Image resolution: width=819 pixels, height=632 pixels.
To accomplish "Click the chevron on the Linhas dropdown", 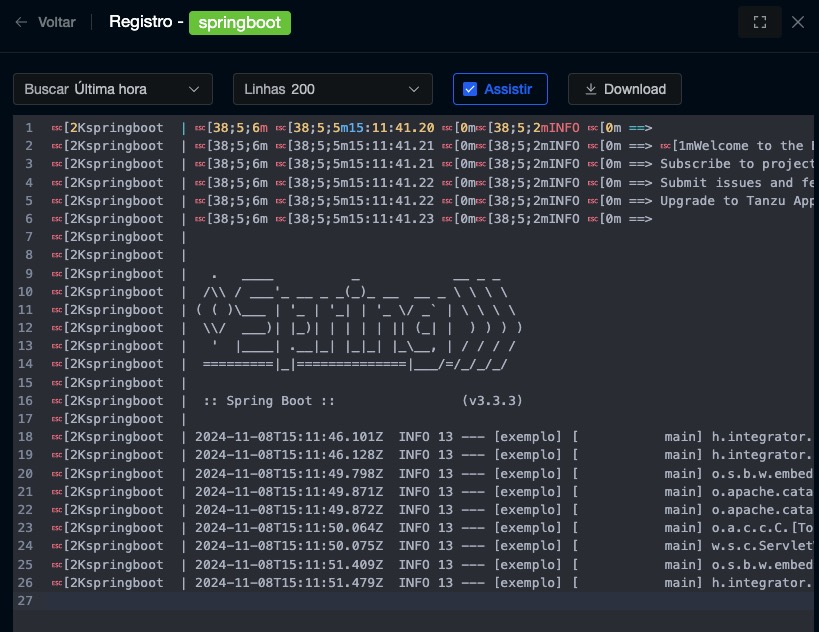I will pos(414,89).
